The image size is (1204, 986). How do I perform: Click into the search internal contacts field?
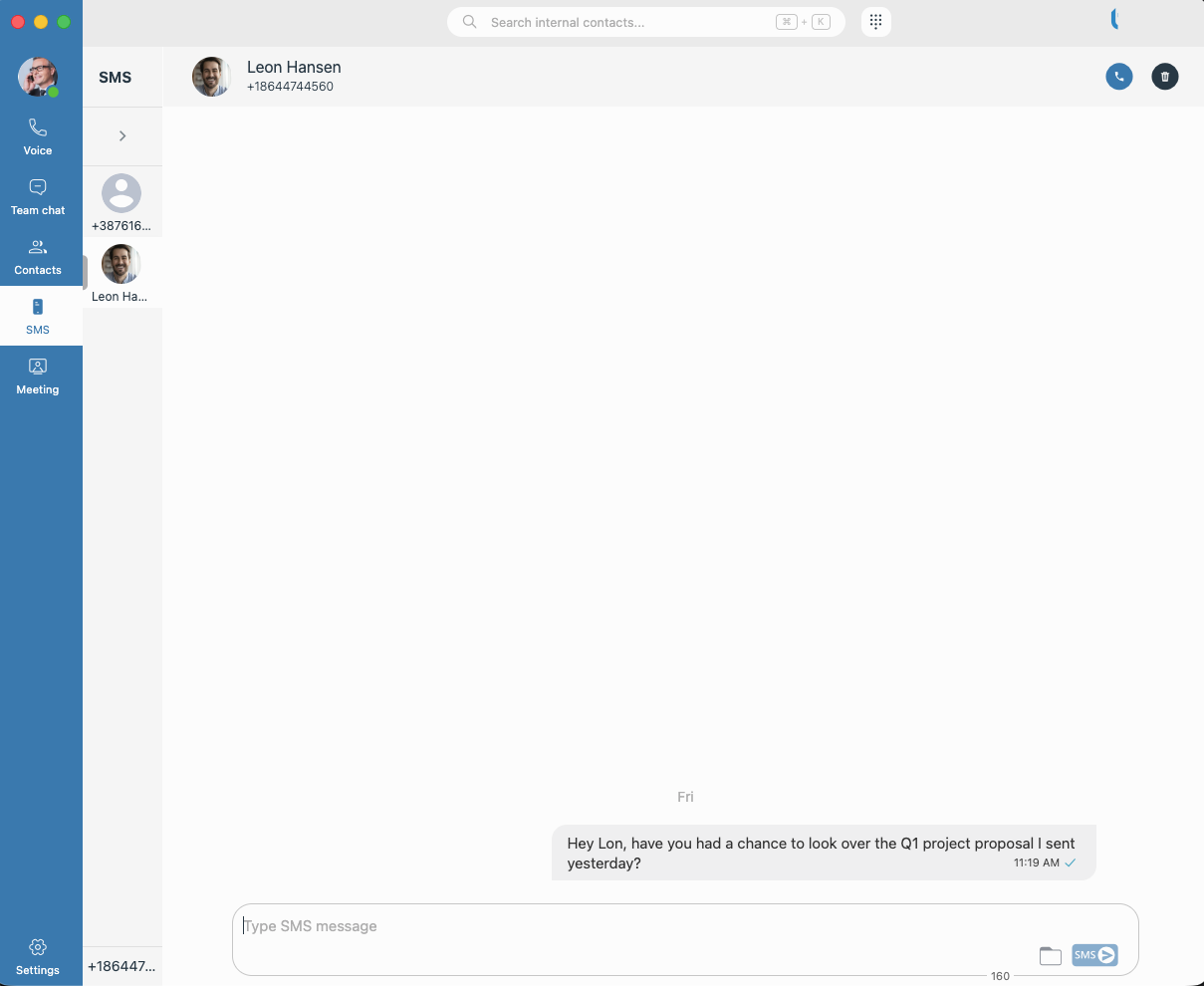pos(645,21)
